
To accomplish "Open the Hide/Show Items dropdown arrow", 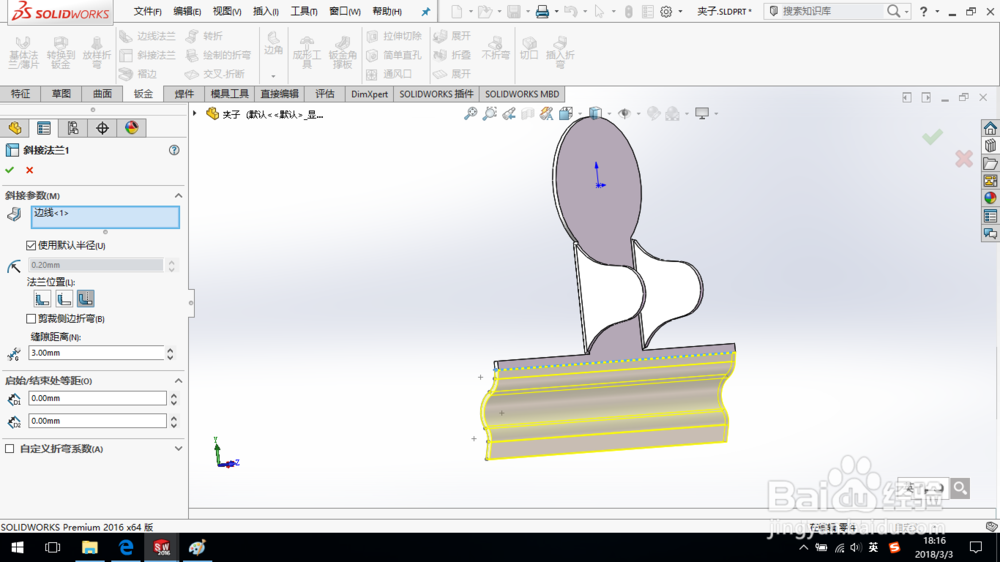I will [638, 114].
